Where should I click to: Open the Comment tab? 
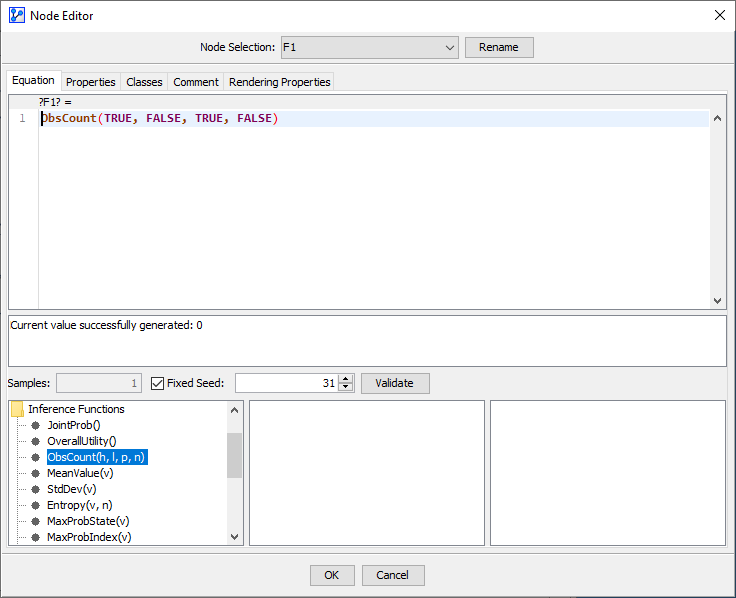pos(196,82)
